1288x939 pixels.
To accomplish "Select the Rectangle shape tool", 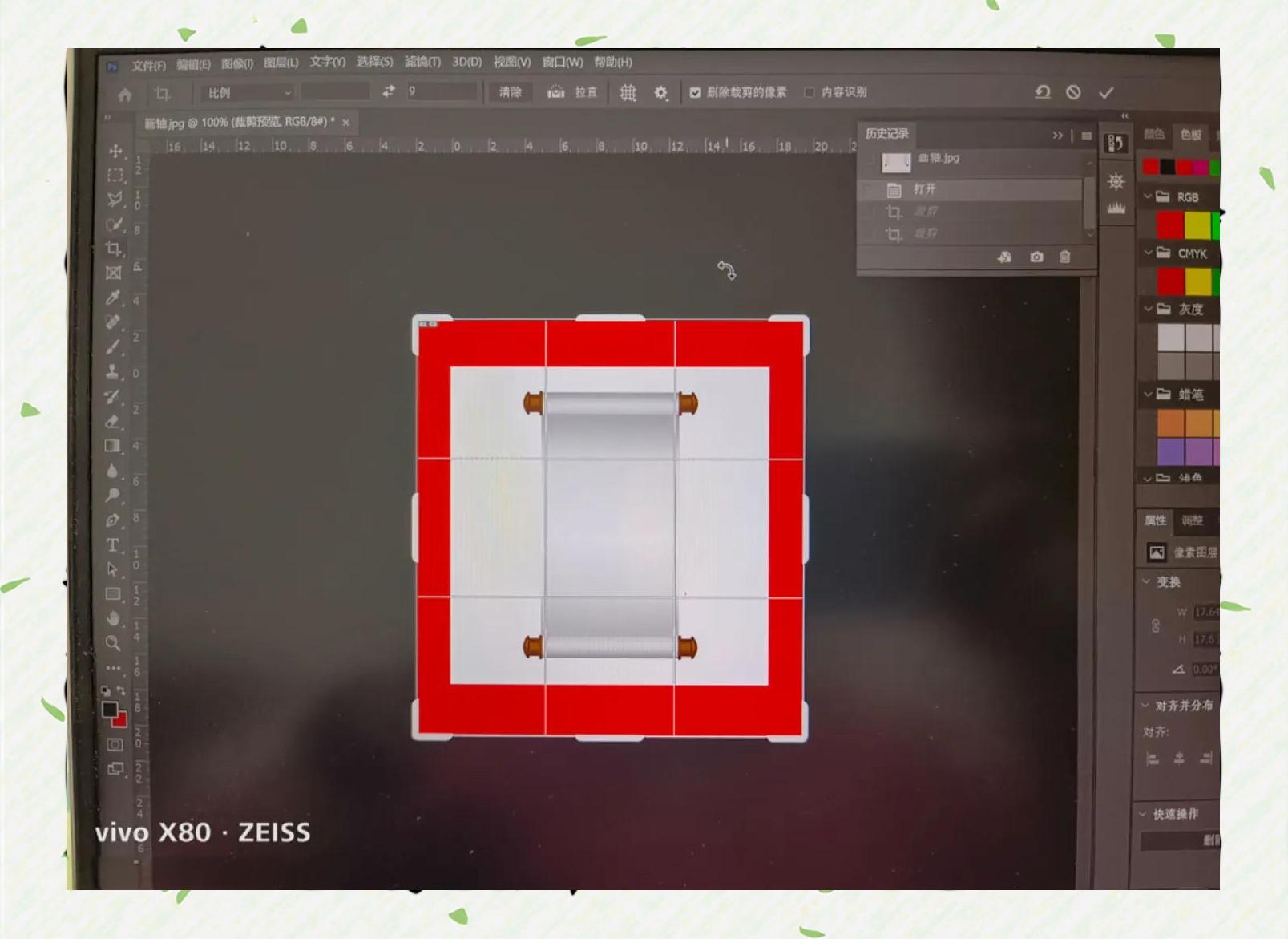I will click(113, 594).
